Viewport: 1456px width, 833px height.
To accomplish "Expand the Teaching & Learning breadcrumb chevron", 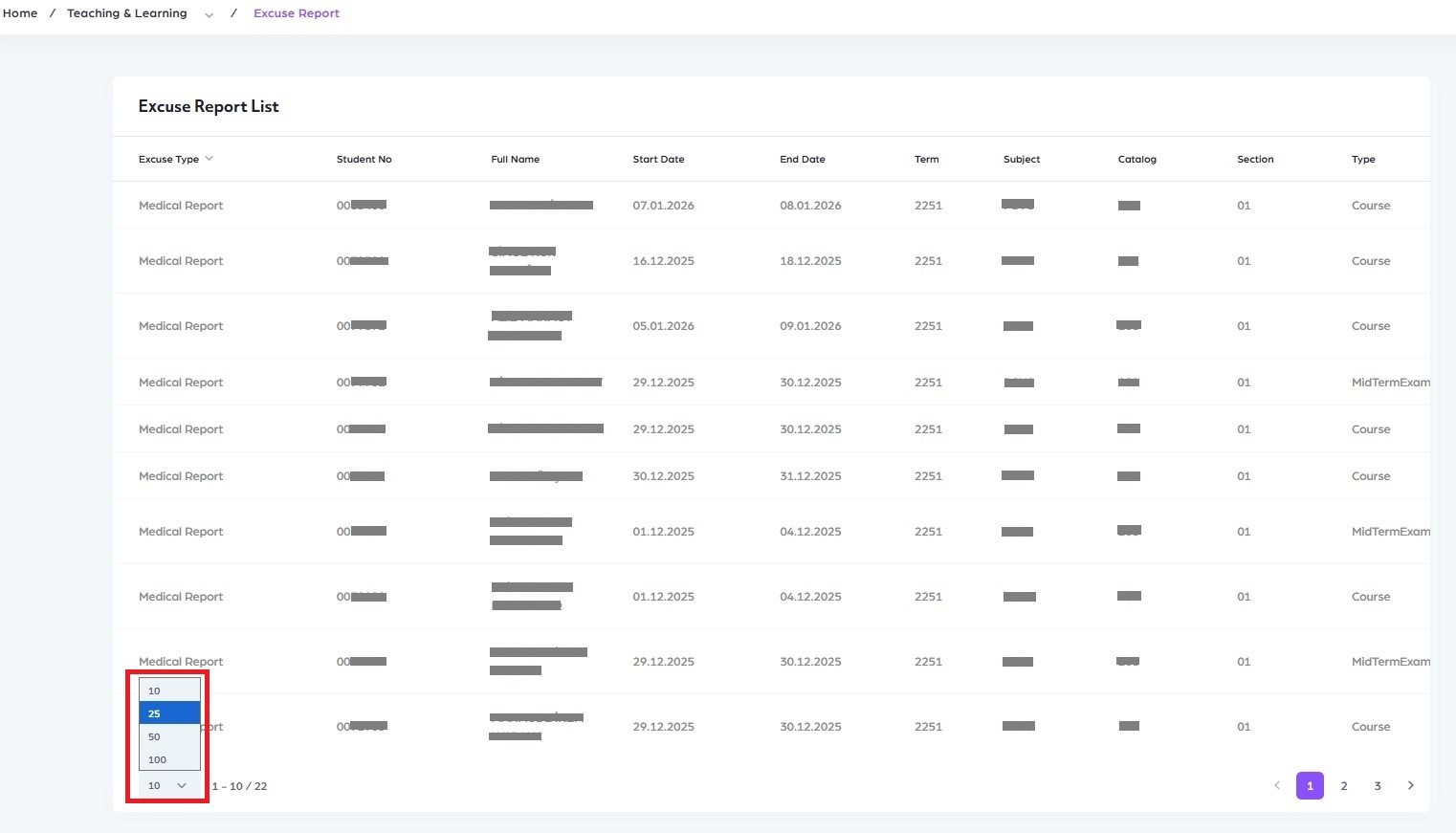I will pyautogui.click(x=209, y=14).
